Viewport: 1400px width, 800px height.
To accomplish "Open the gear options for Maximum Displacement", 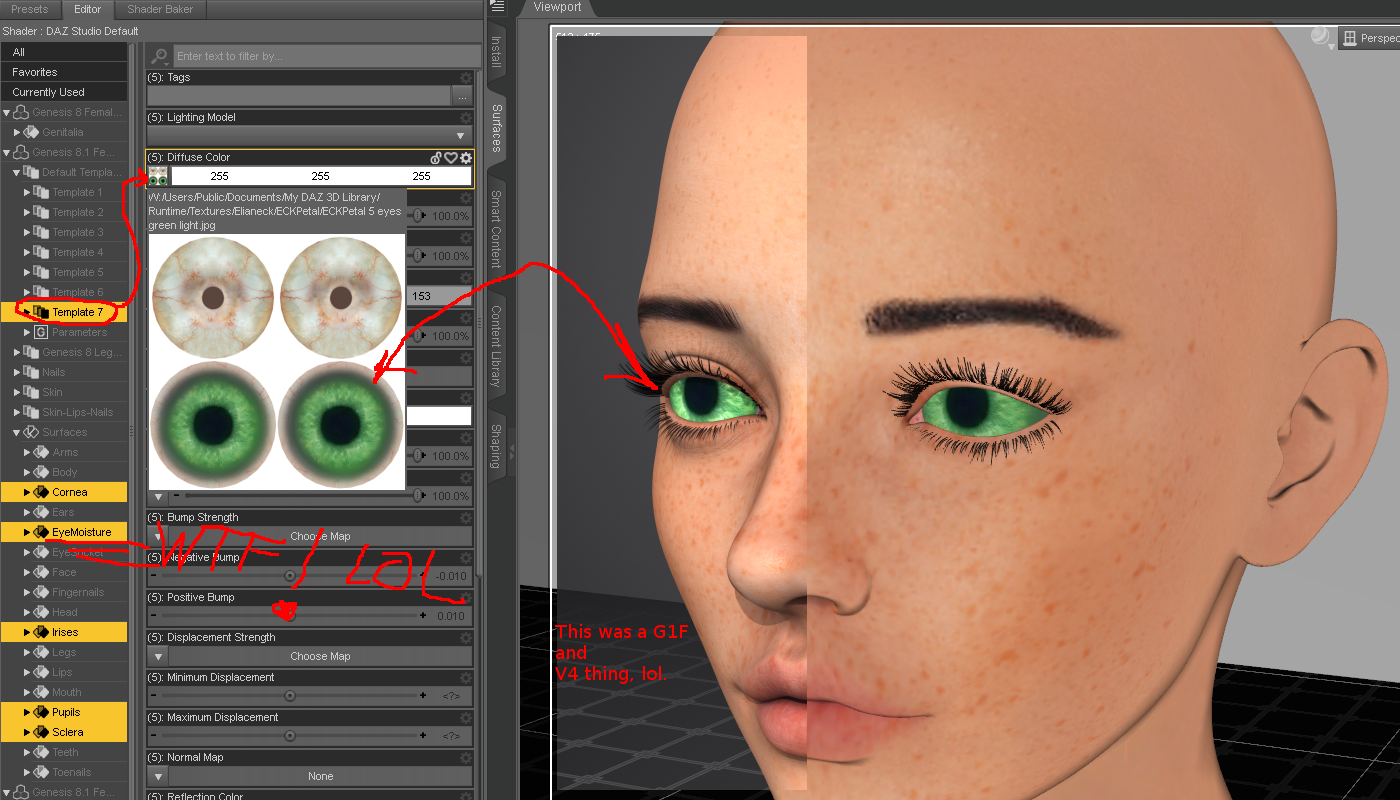I will 465,717.
